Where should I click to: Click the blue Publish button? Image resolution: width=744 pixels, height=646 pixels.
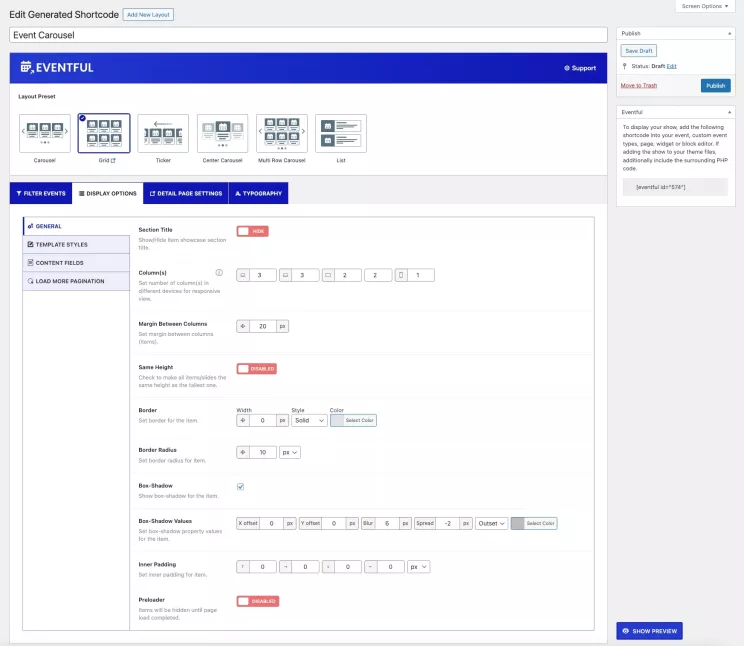click(x=715, y=86)
